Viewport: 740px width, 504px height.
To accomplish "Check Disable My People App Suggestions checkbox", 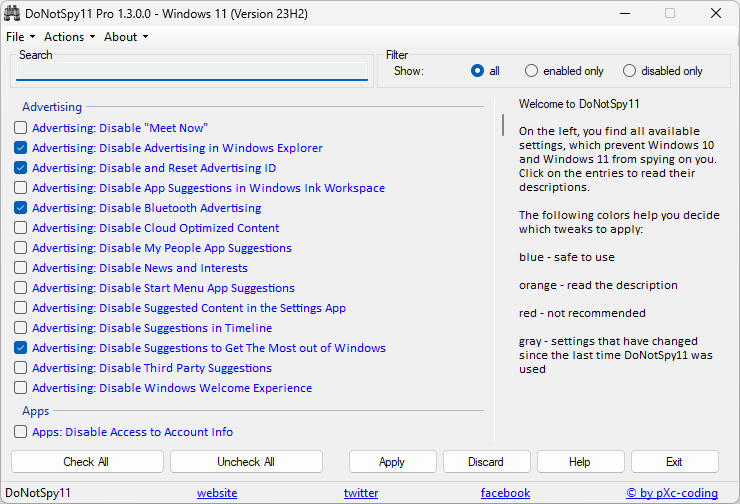I will pyautogui.click(x=20, y=248).
